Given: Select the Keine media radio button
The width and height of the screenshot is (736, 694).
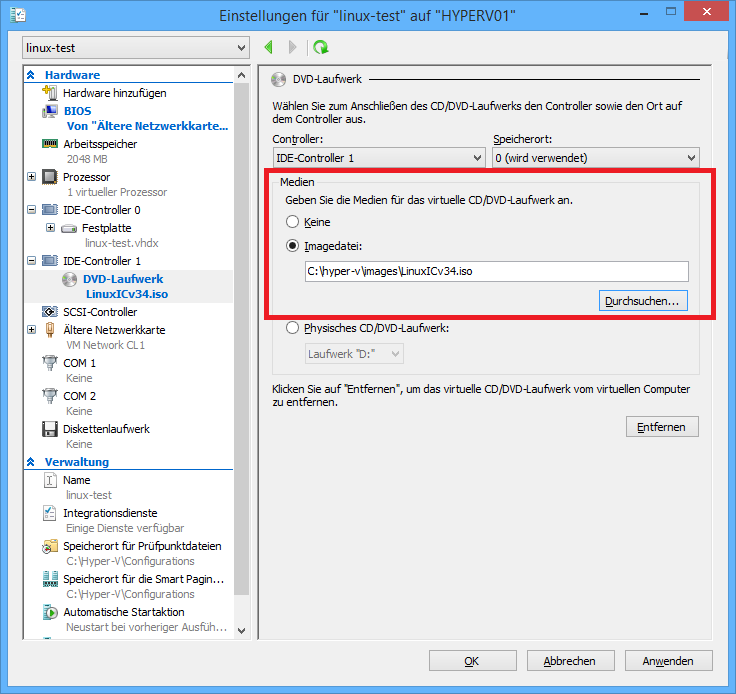Looking at the screenshot, I should (x=292, y=221).
